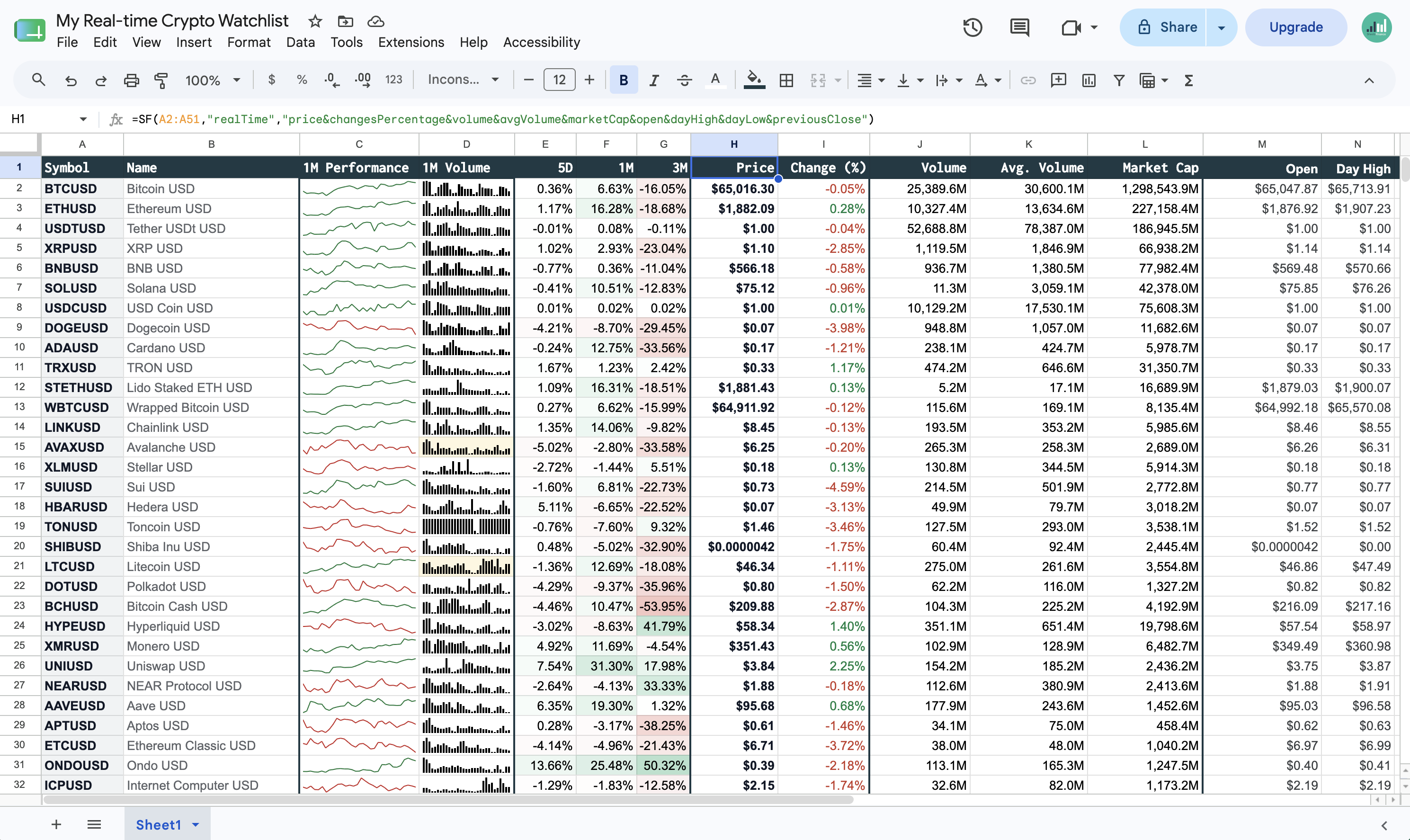This screenshot has height=840, width=1410.
Task: Open the Edit menu
Action: (105, 43)
